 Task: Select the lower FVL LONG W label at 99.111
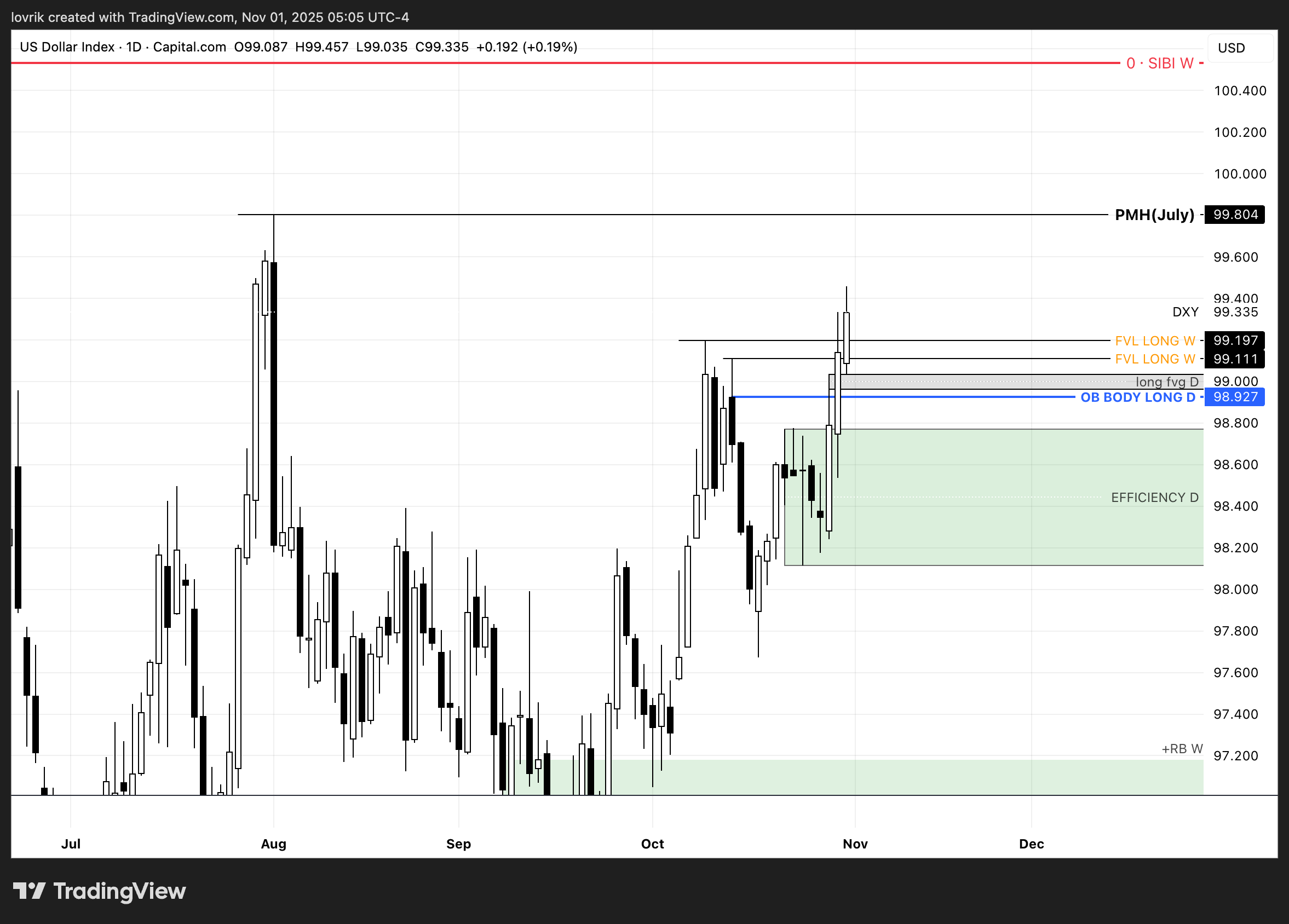coord(1155,359)
